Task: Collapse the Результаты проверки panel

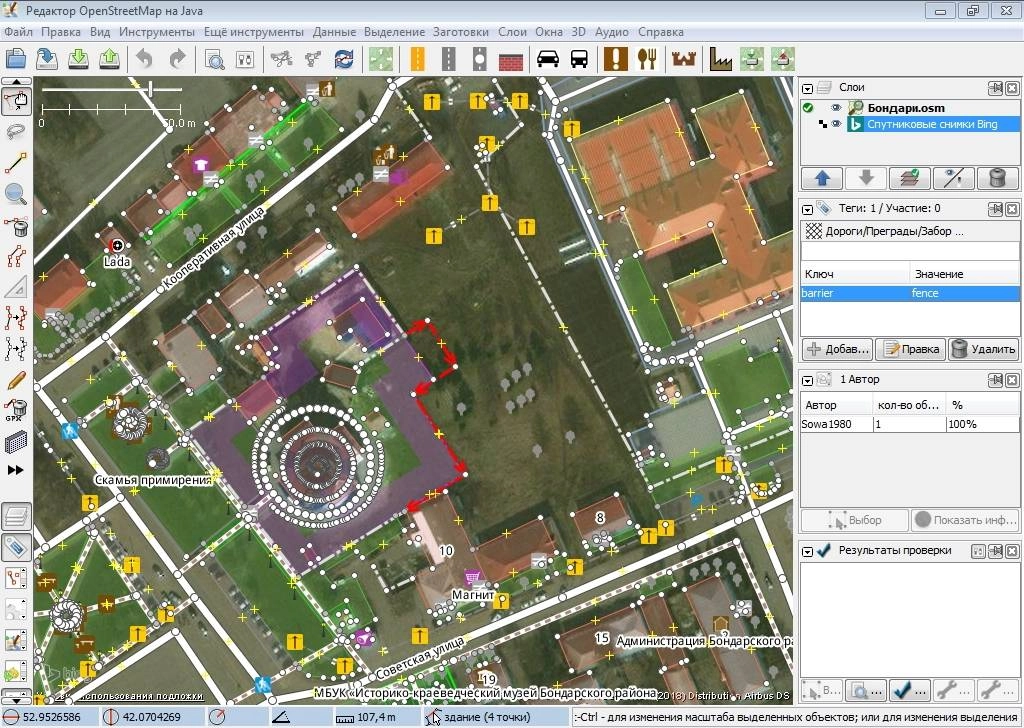Action: click(808, 551)
